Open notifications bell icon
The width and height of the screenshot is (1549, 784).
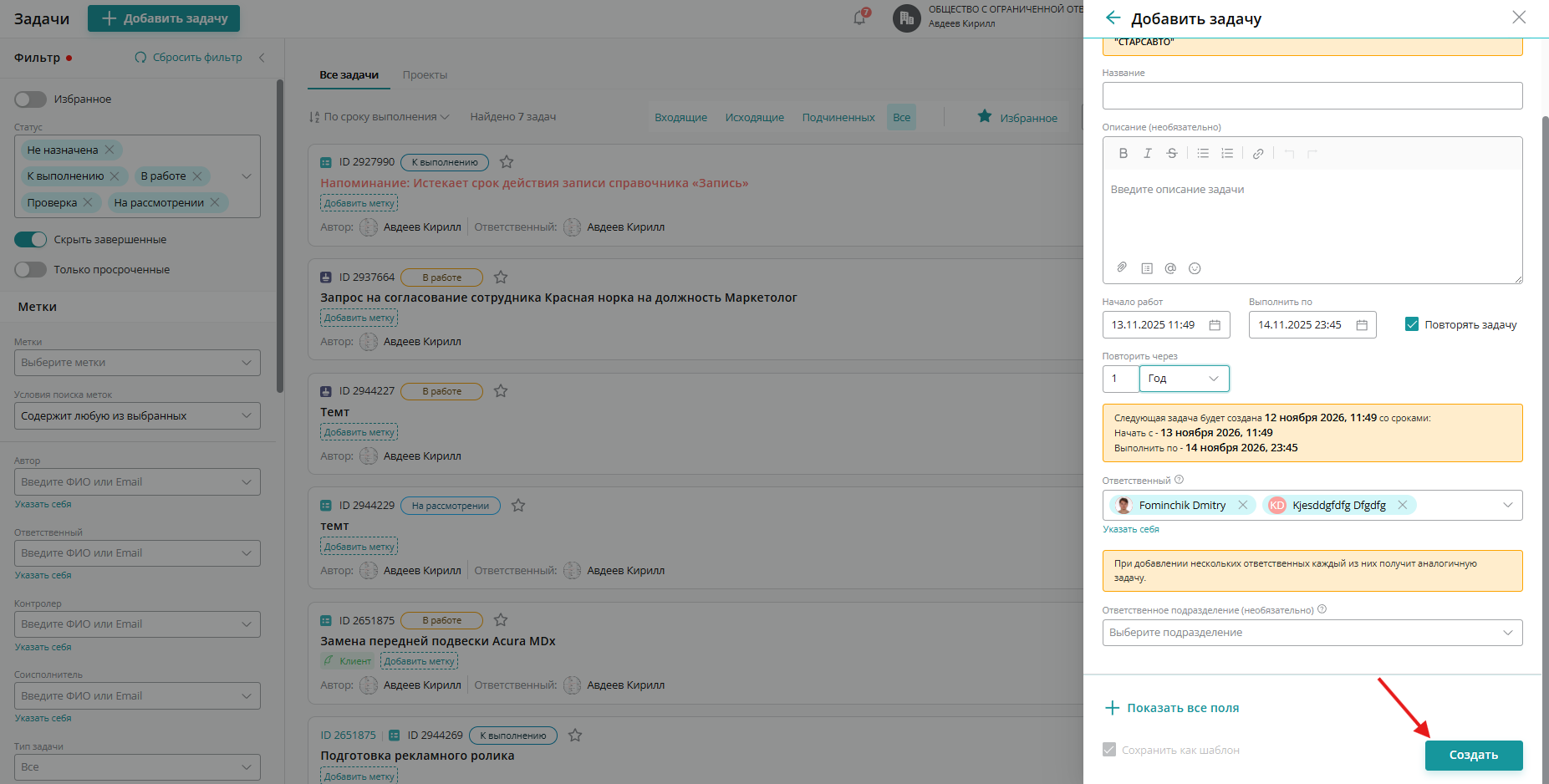(x=860, y=18)
